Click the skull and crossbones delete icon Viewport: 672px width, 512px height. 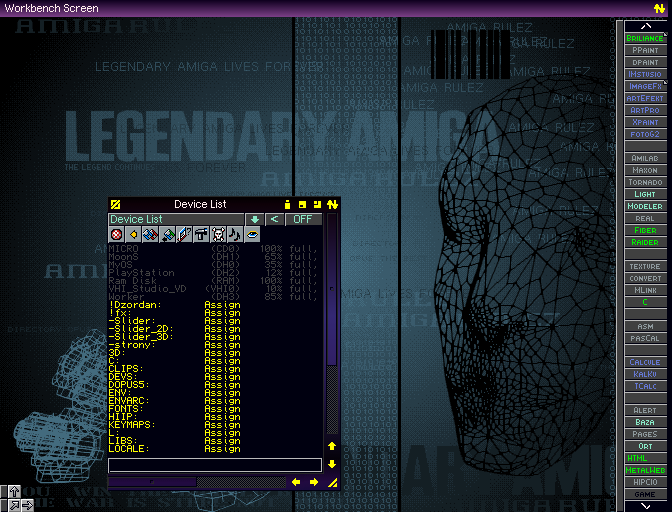[218, 235]
